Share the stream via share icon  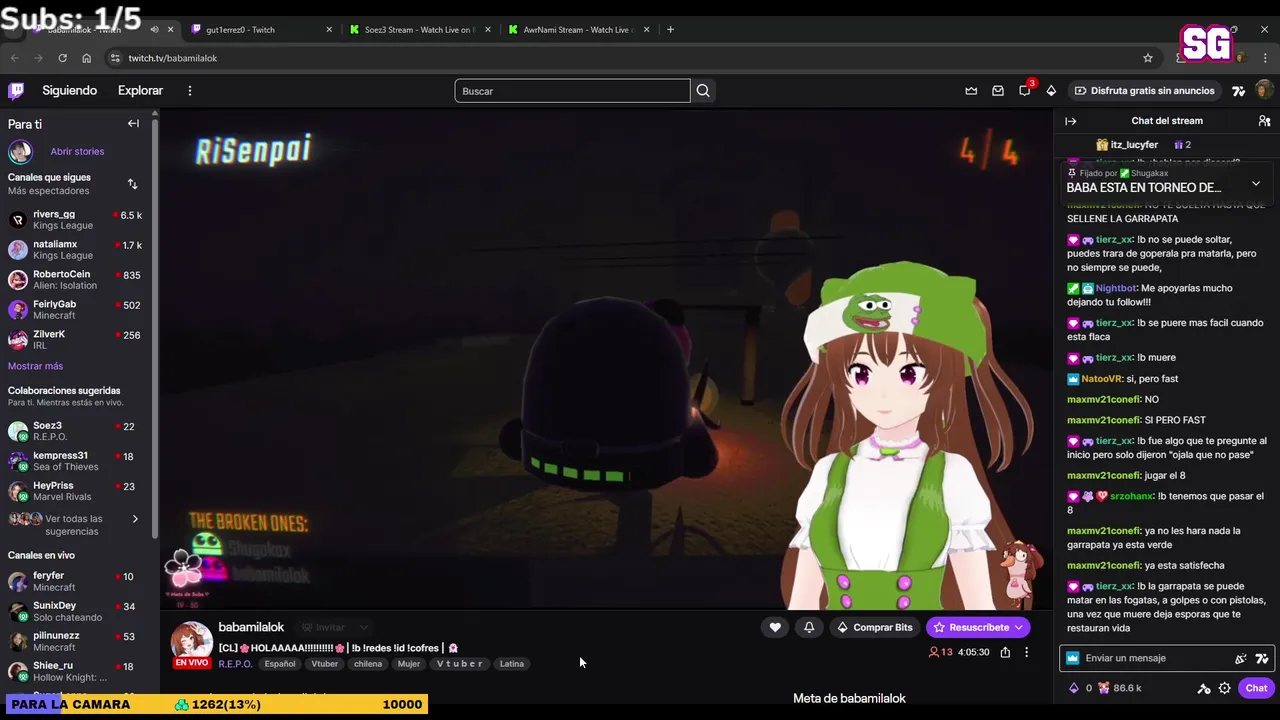pyautogui.click(x=1005, y=652)
